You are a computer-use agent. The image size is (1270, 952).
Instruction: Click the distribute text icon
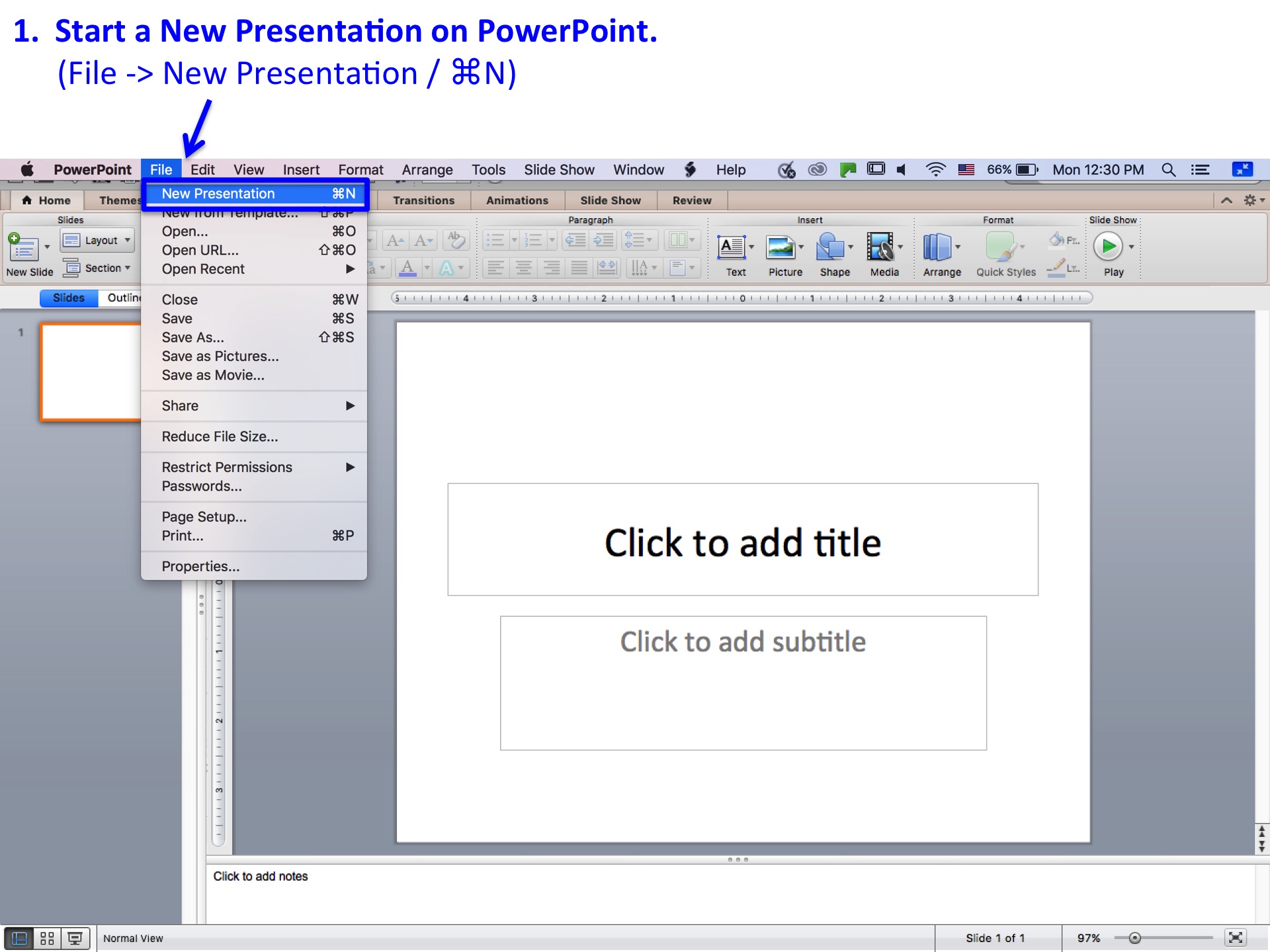click(x=607, y=268)
